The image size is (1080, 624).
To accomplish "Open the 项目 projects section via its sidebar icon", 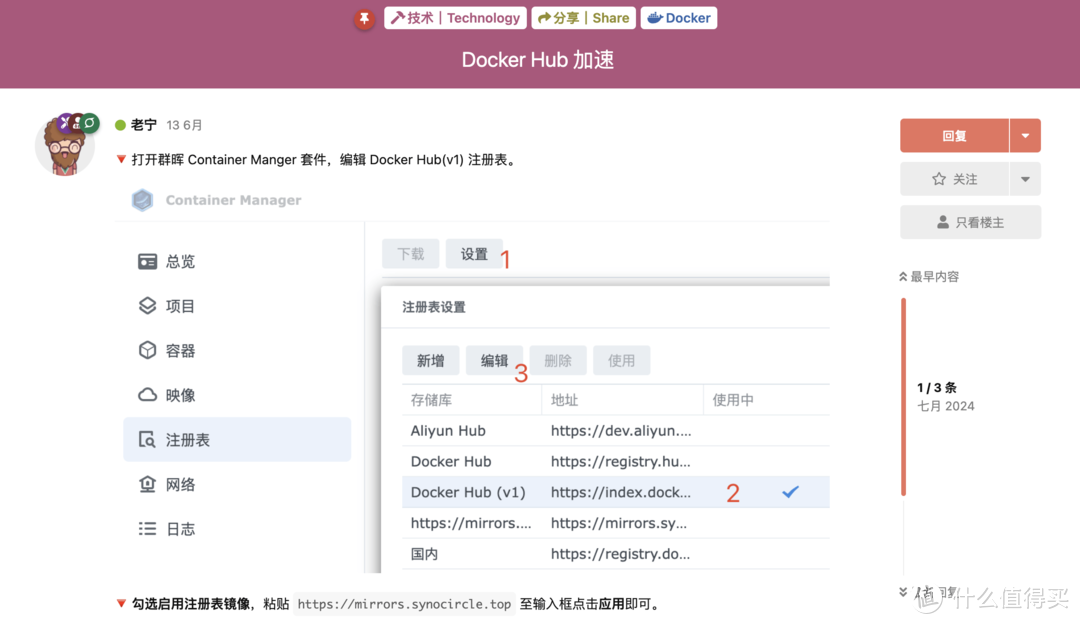I will pos(148,306).
